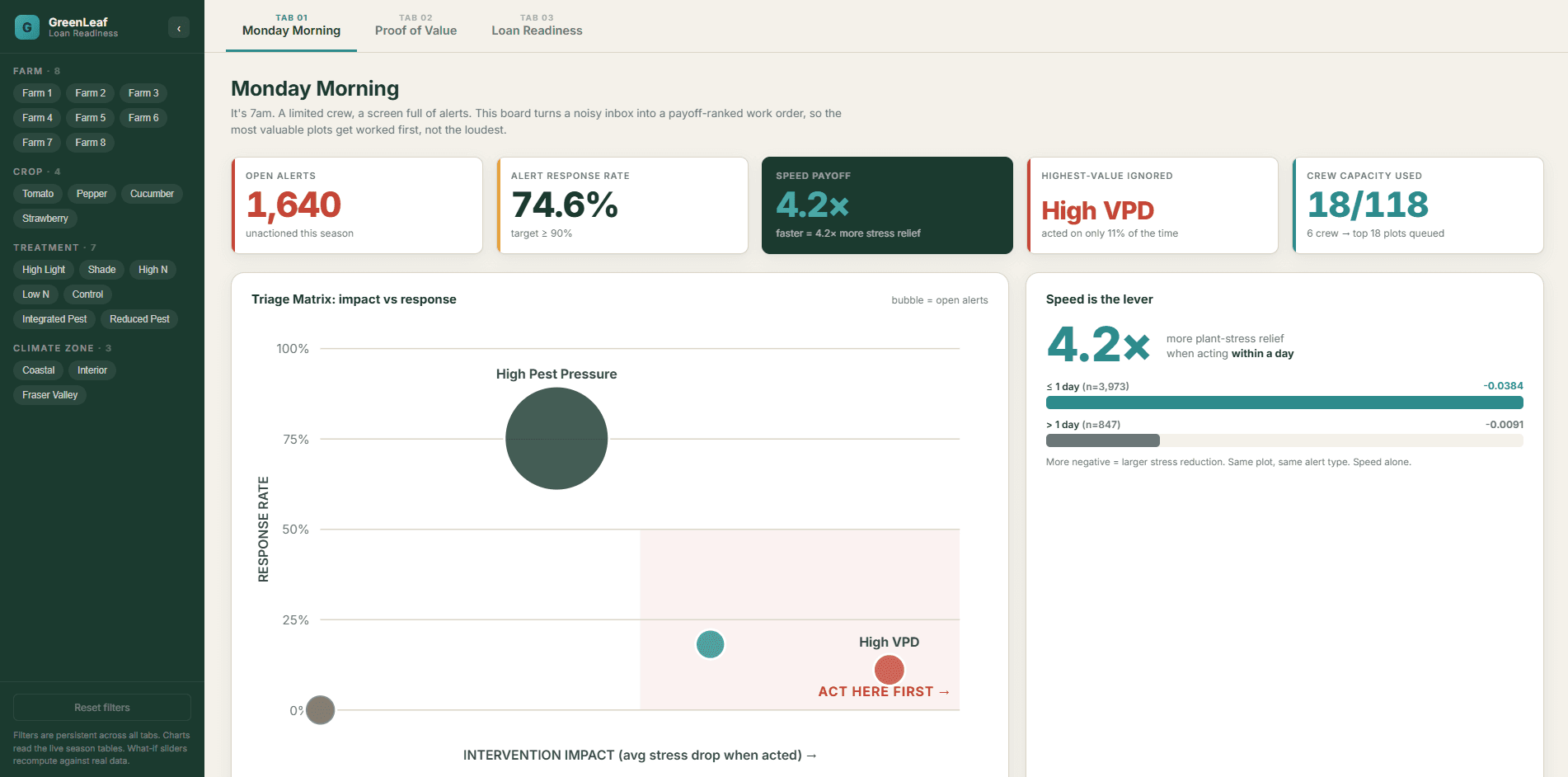
Task: Toggle the Tomato crop filter
Action: coord(38,194)
